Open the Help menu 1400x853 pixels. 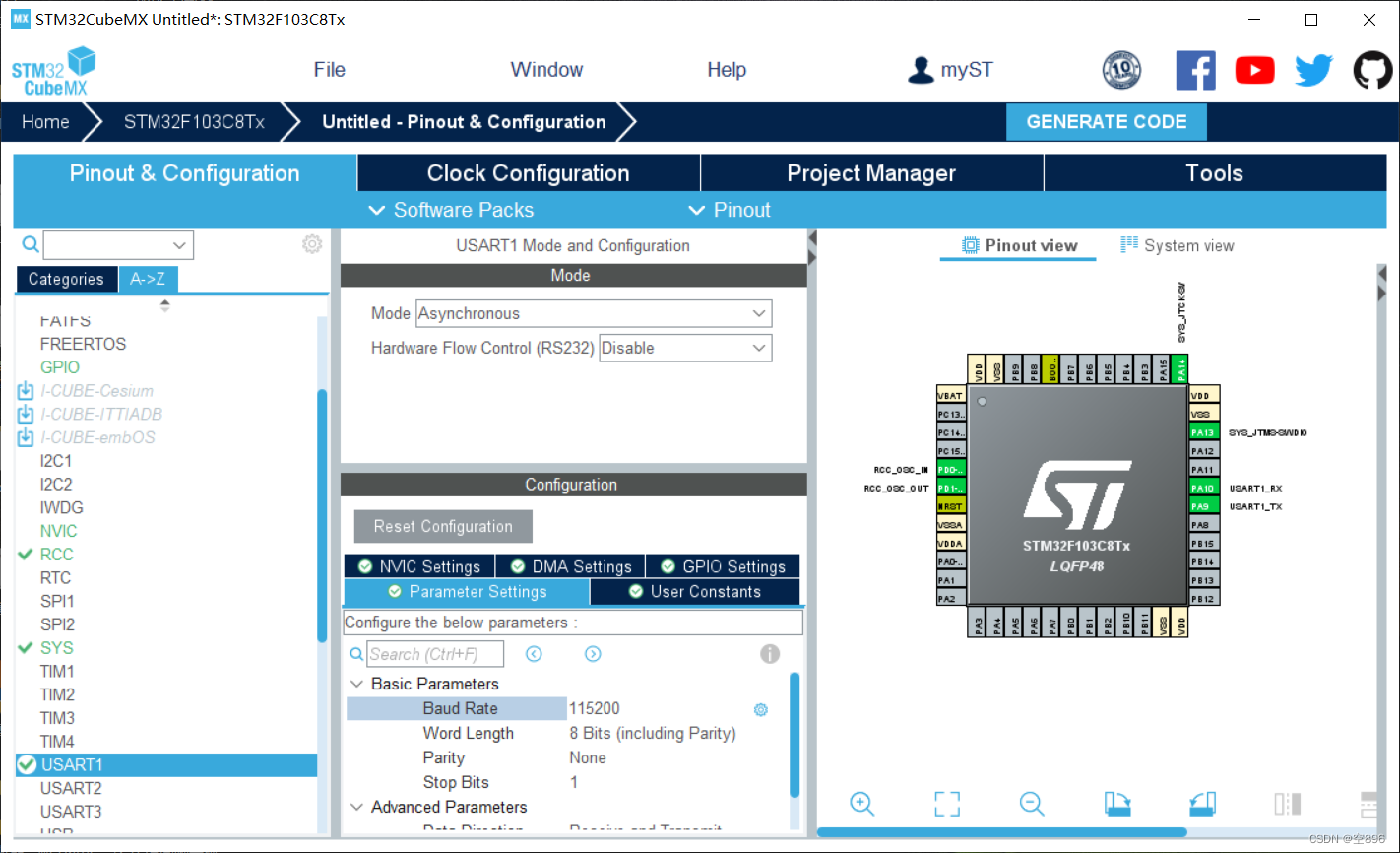[x=727, y=70]
